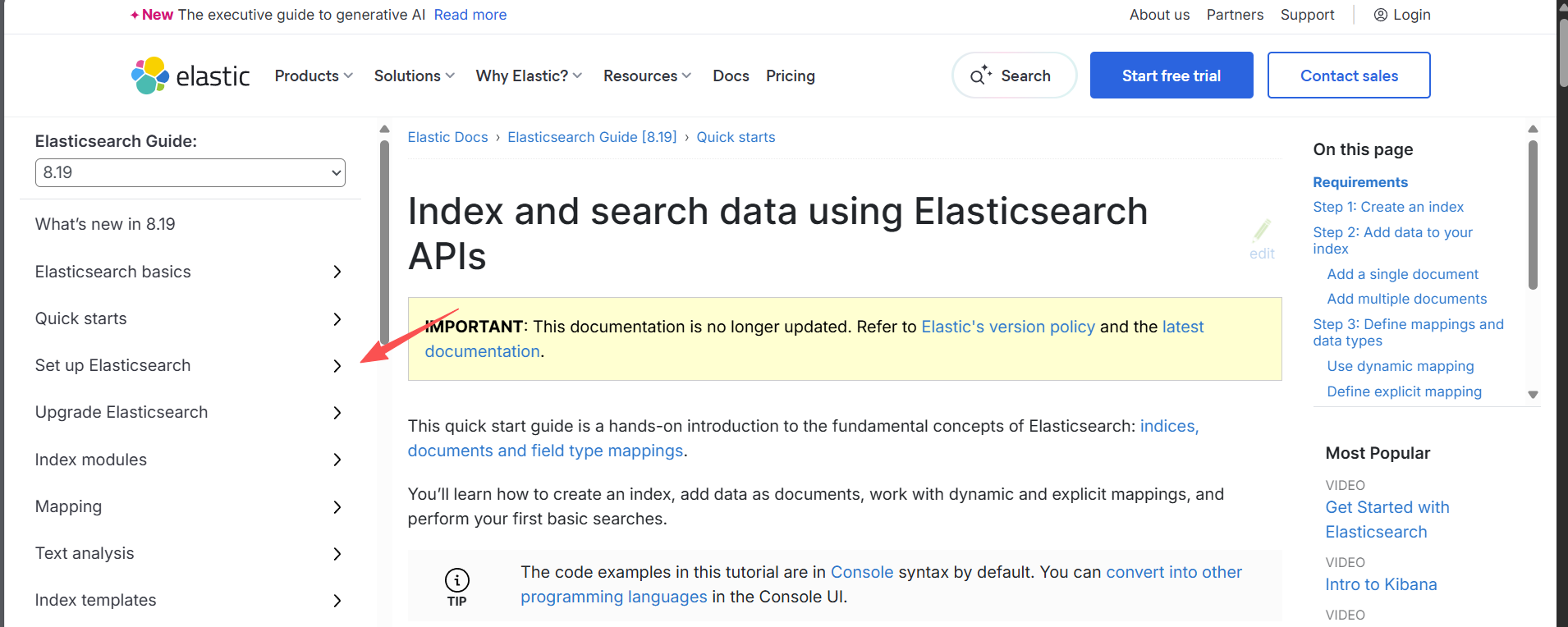Image resolution: width=1568 pixels, height=627 pixels.
Task: Expand the Elasticsearch basics chevron
Action: [x=337, y=272]
